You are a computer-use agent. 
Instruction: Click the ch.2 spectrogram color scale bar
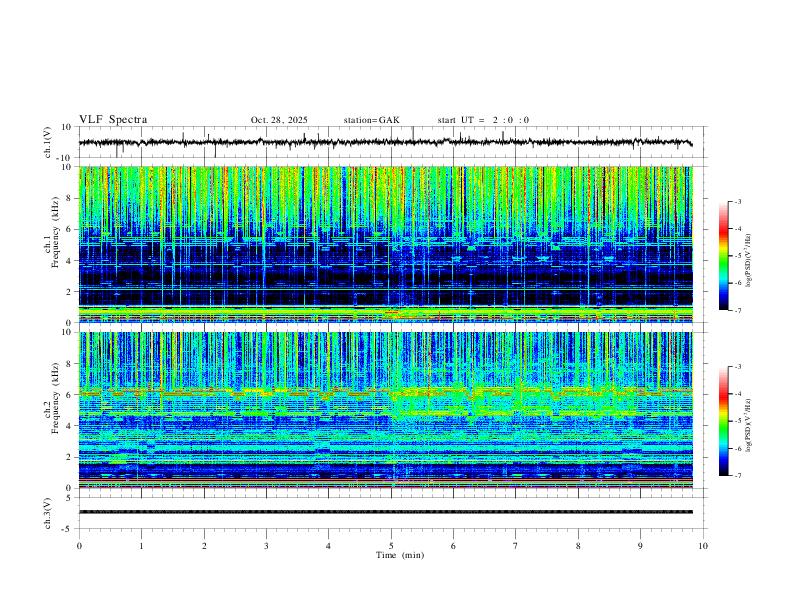click(x=723, y=421)
